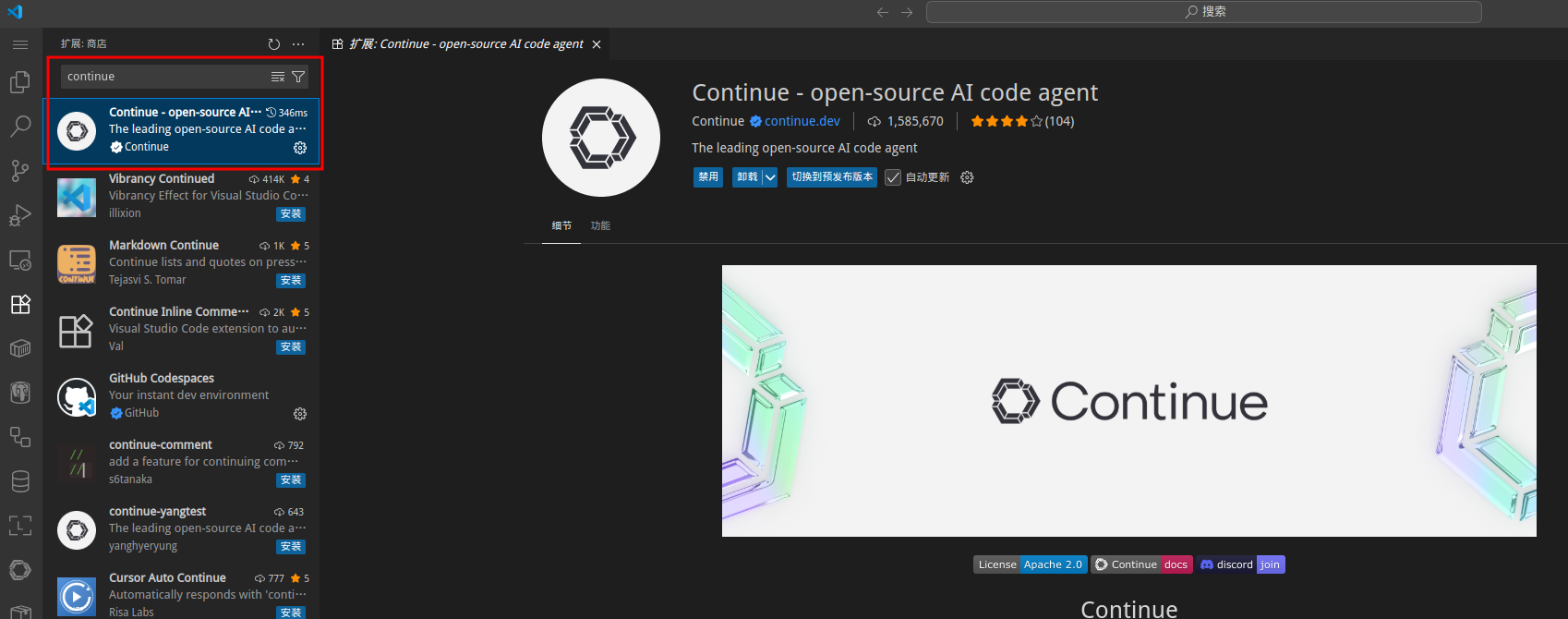Open the discord join badge
This screenshot has width=1568, height=619.
pos(1241,564)
